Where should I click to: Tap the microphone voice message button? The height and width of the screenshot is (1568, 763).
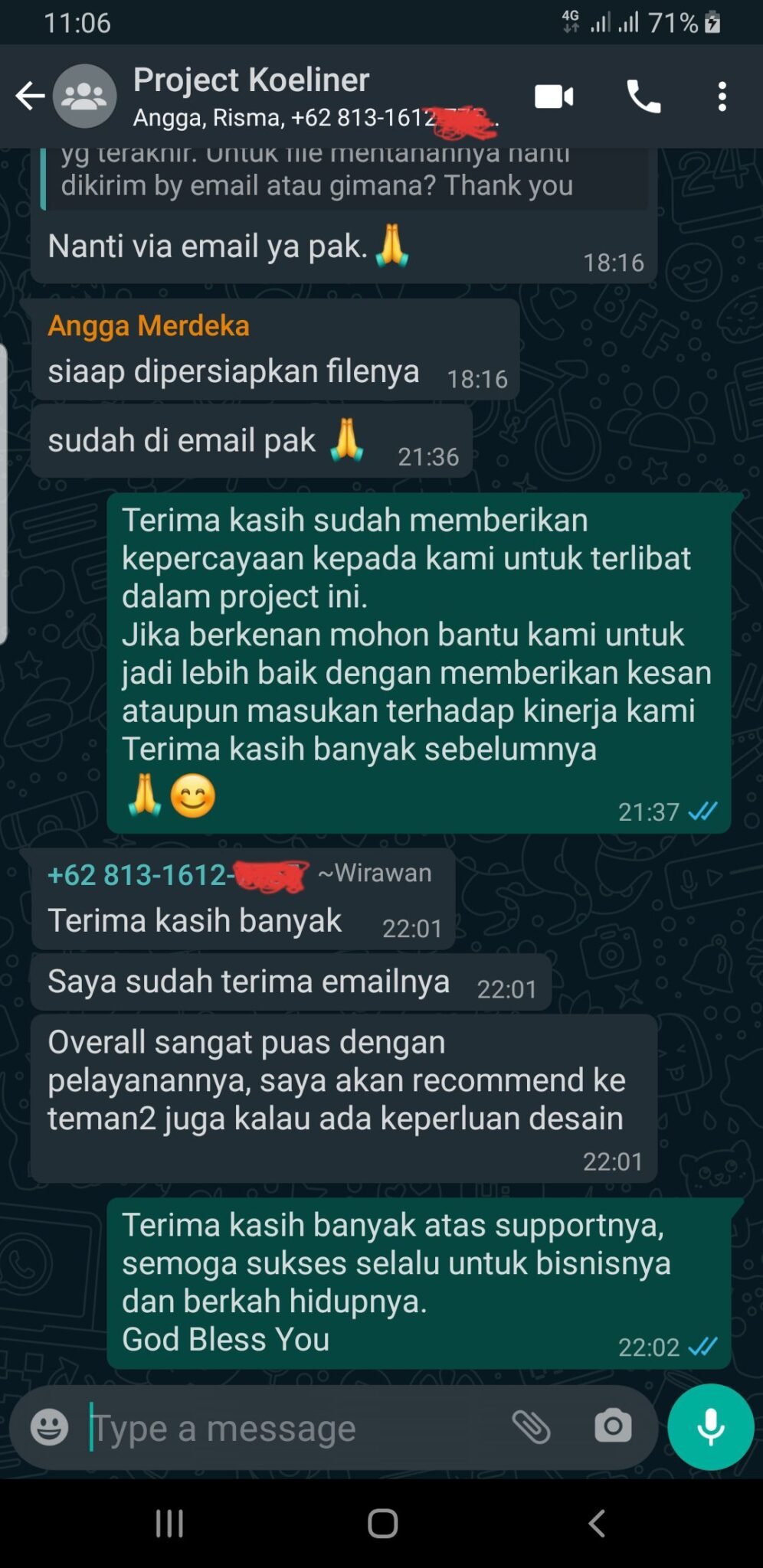[x=711, y=1426]
